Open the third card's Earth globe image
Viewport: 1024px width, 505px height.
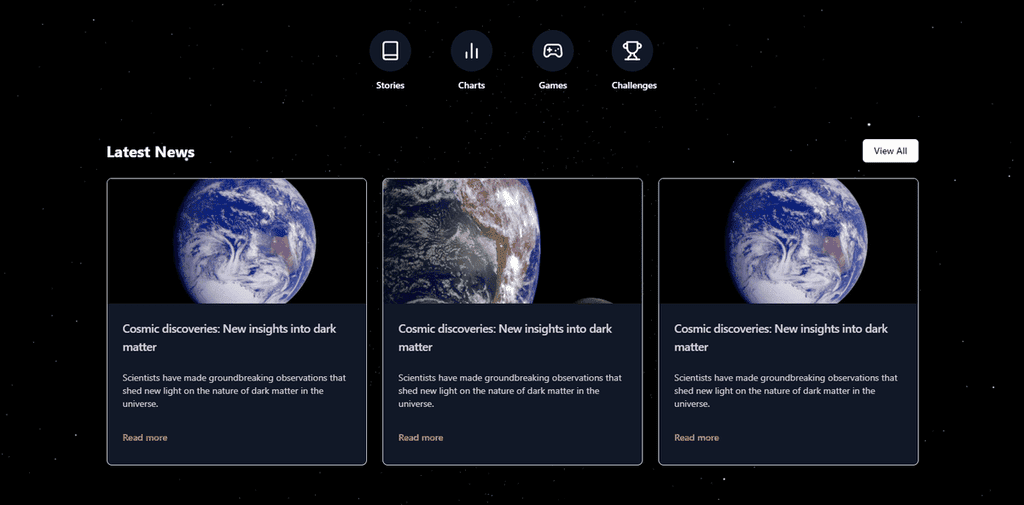click(x=788, y=241)
